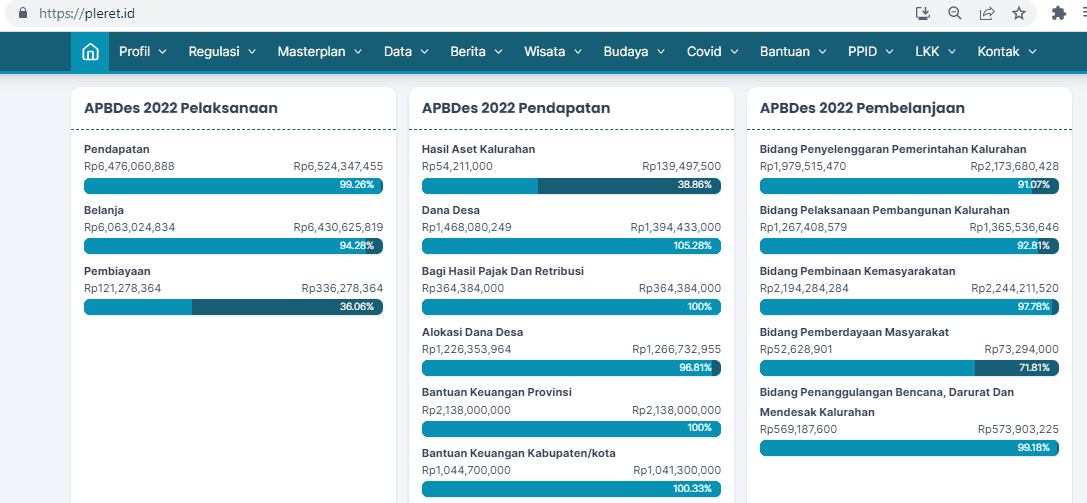1087x503 pixels.
Task: Open the PPID menu
Action: 870,52
